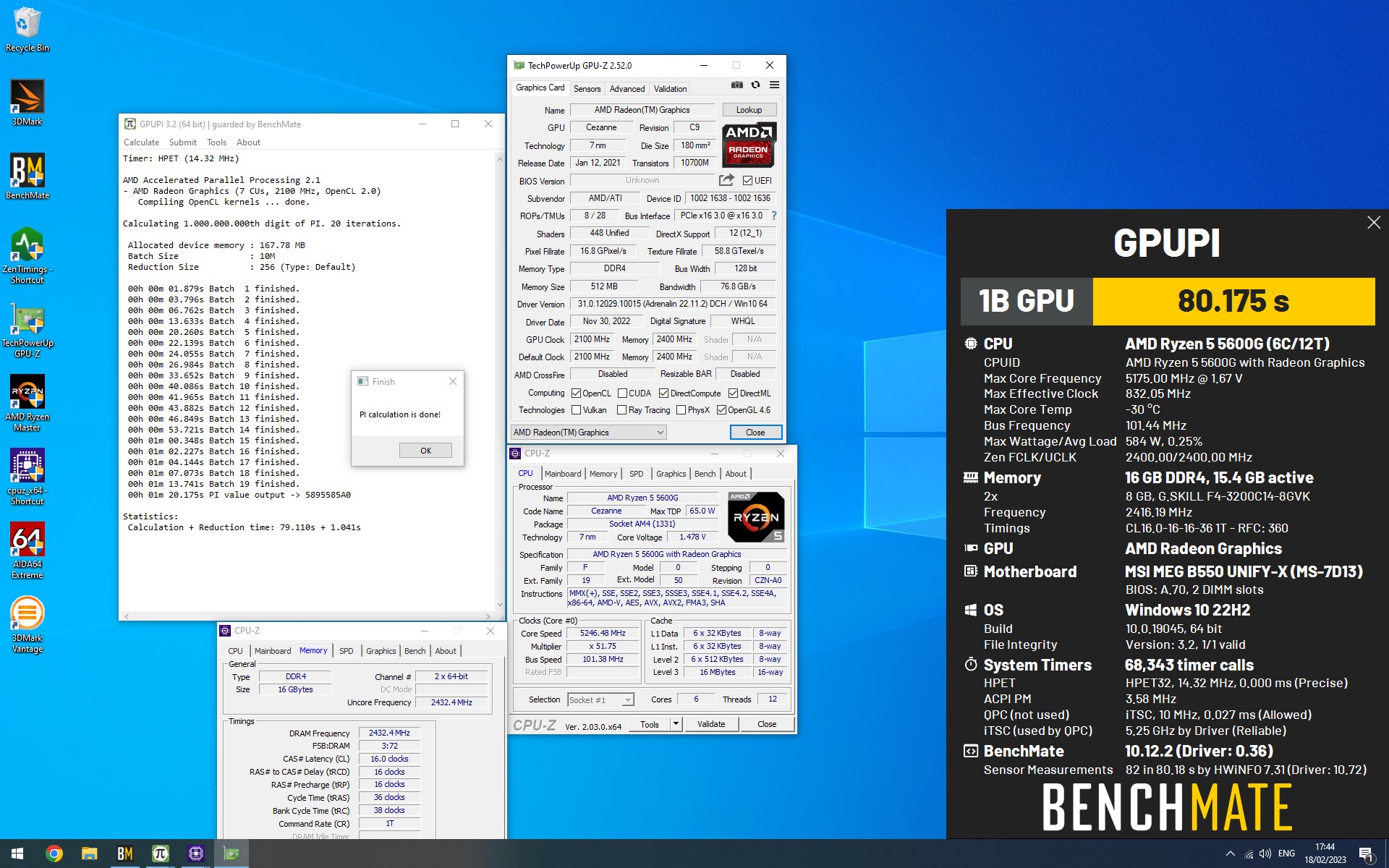Open Bench tab in front CPU-Z window
This screenshot has height=868, width=1389.
click(x=705, y=474)
